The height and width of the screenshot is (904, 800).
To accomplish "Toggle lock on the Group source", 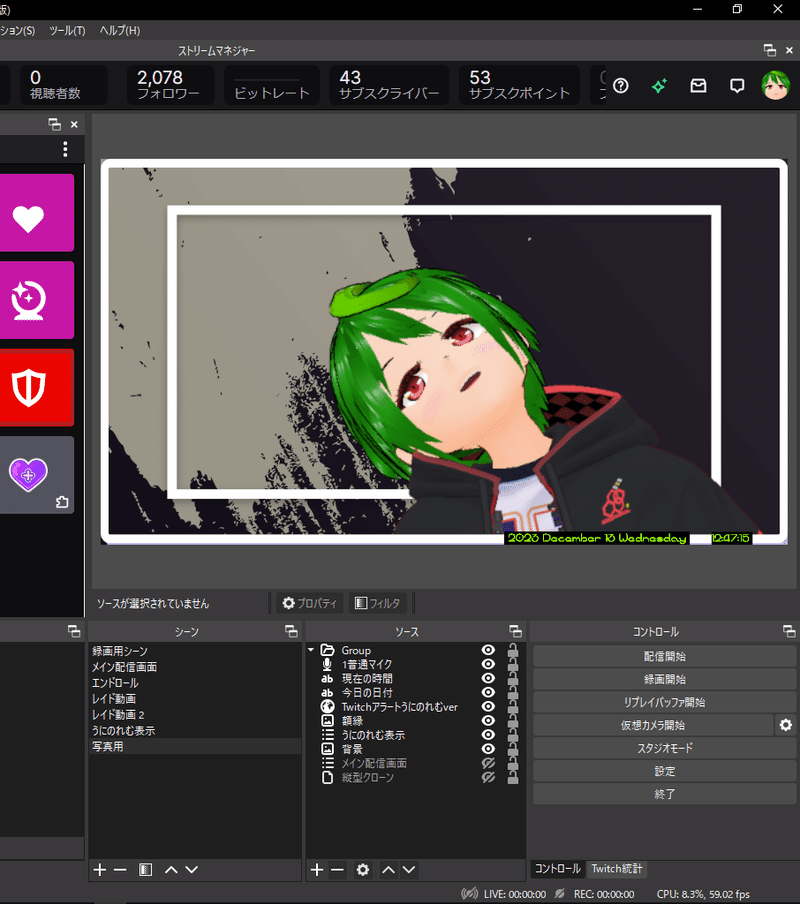I will [x=512, y=650].
